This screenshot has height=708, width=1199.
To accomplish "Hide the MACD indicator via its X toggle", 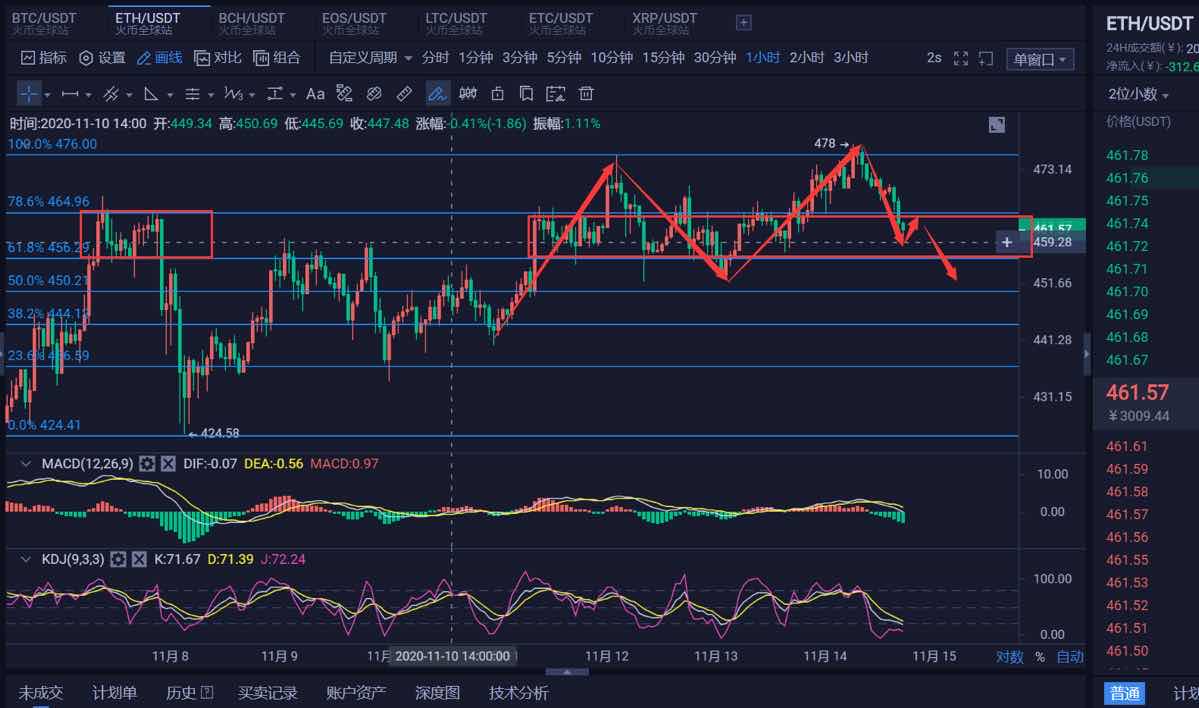I will pos(167,464).
